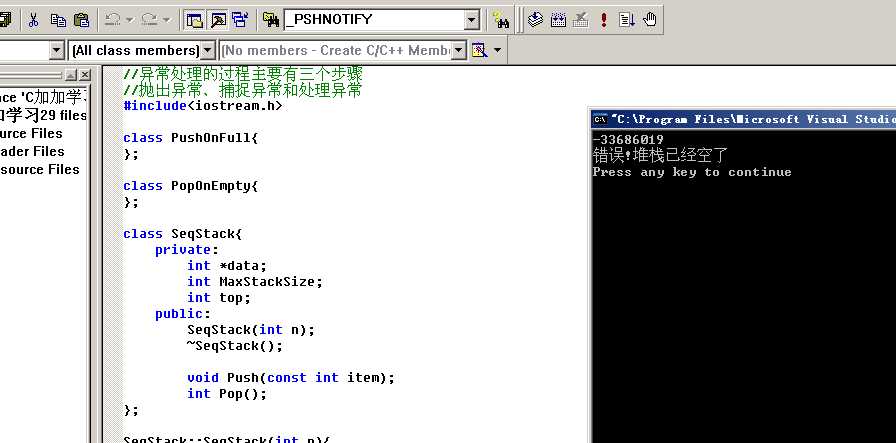This screenshot has height=443, width=896.
Task: Click the int MaxStackSize; line
Action: (x=255, y=282)
